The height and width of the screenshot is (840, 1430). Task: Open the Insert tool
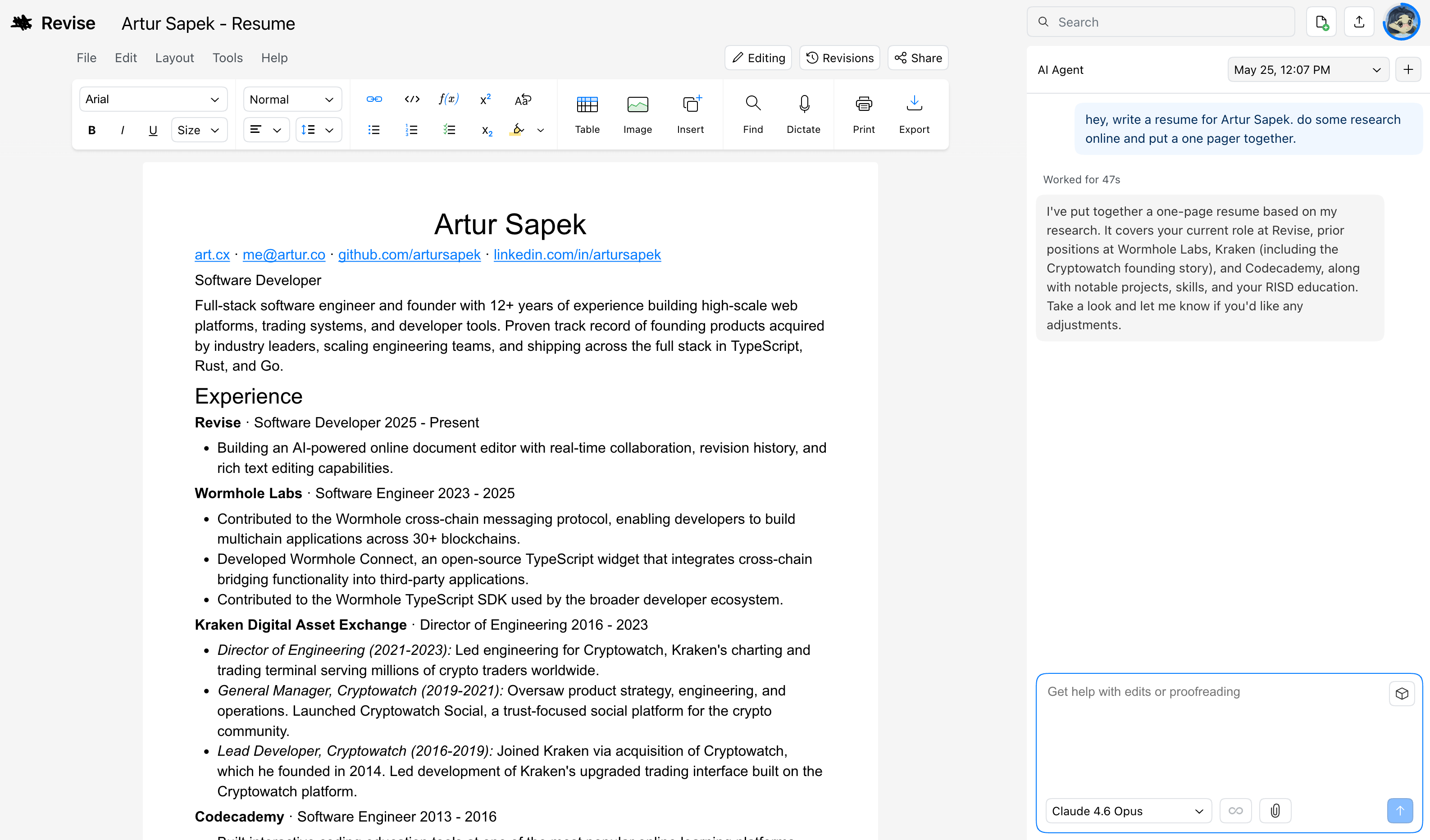tap(691, 114)
